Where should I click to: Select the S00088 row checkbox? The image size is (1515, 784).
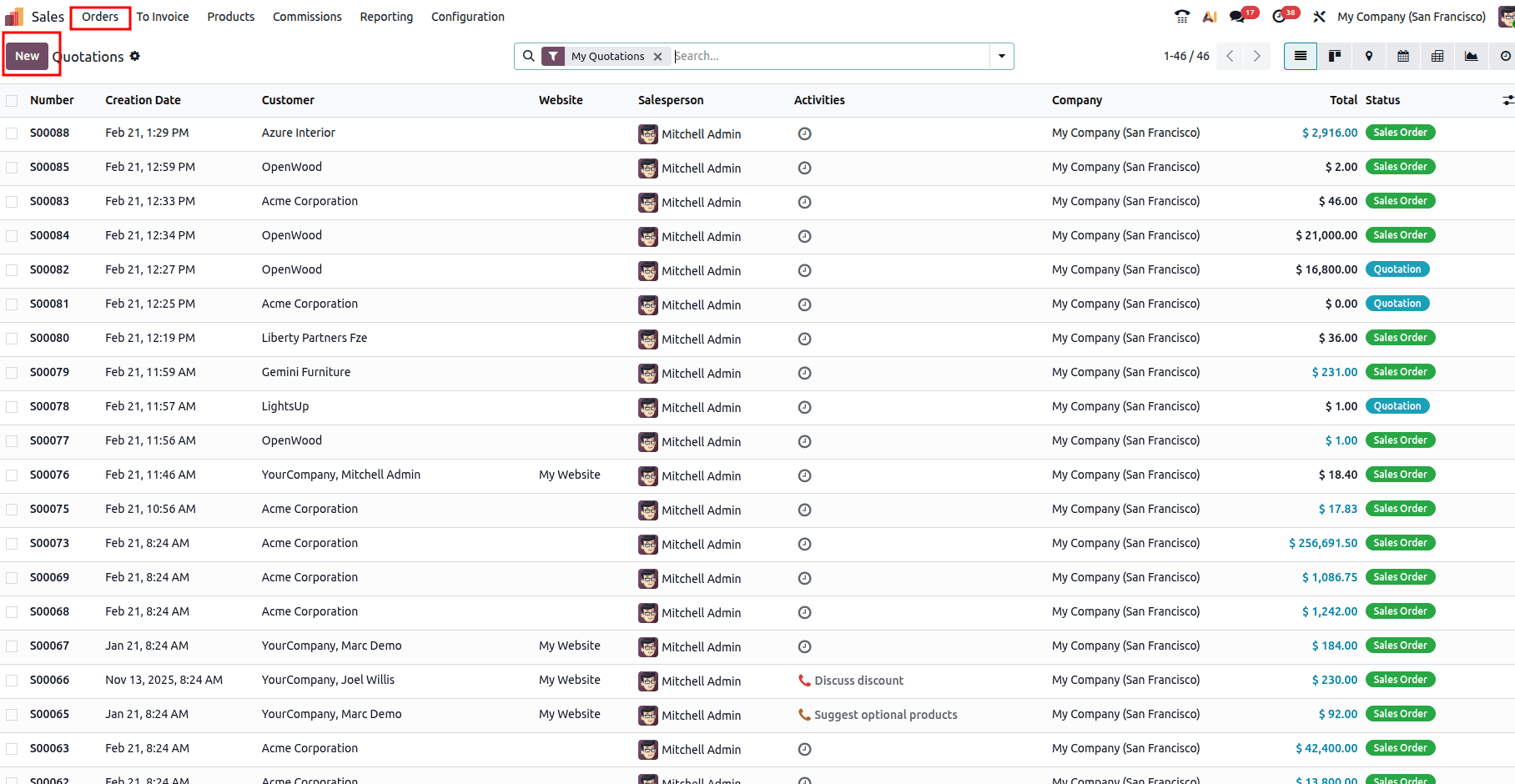[12, 133]
